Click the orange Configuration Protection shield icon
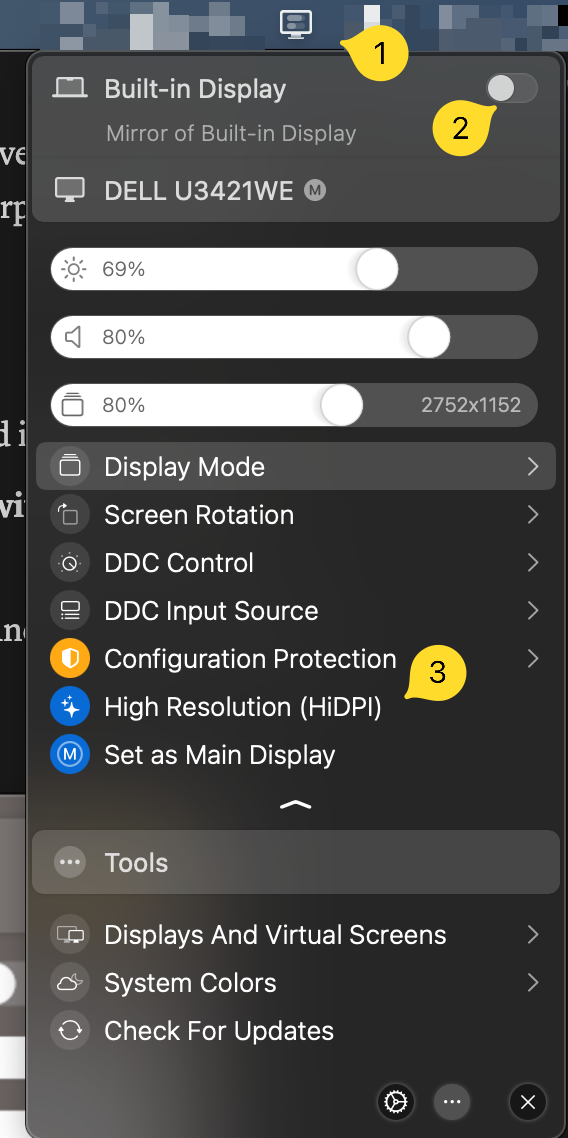Viewport: 568px width, 1138px height. (x=70, y=659)
